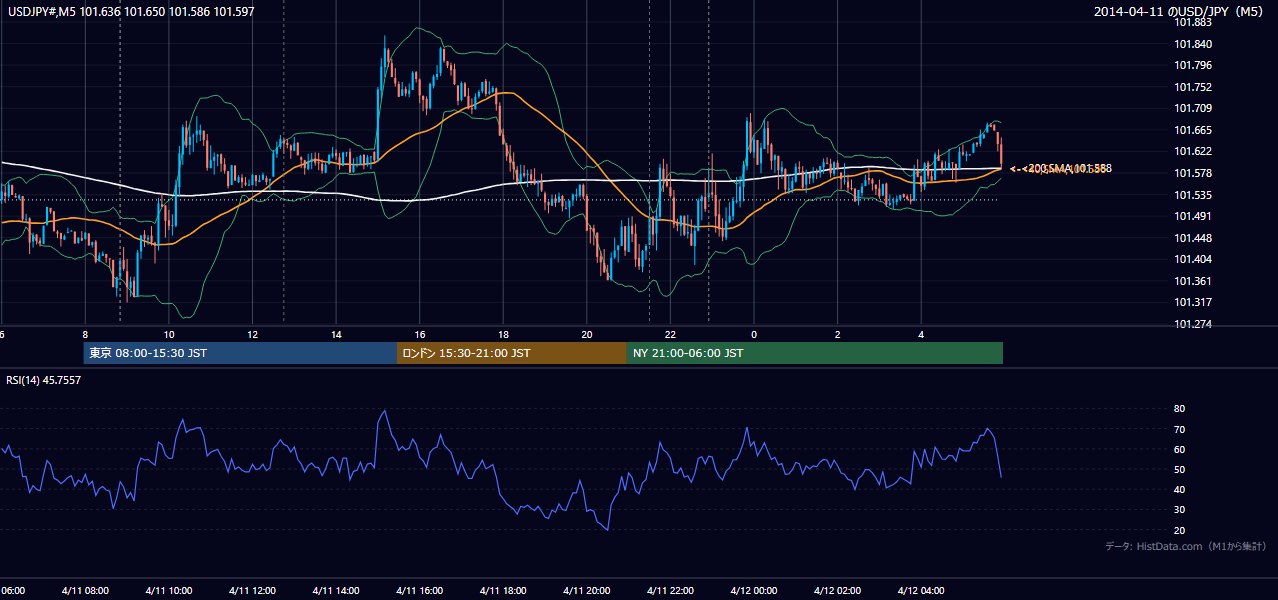Click the 101.535 price axis label
This screenshot has height=600, width=1278.
coord(1194,195)
